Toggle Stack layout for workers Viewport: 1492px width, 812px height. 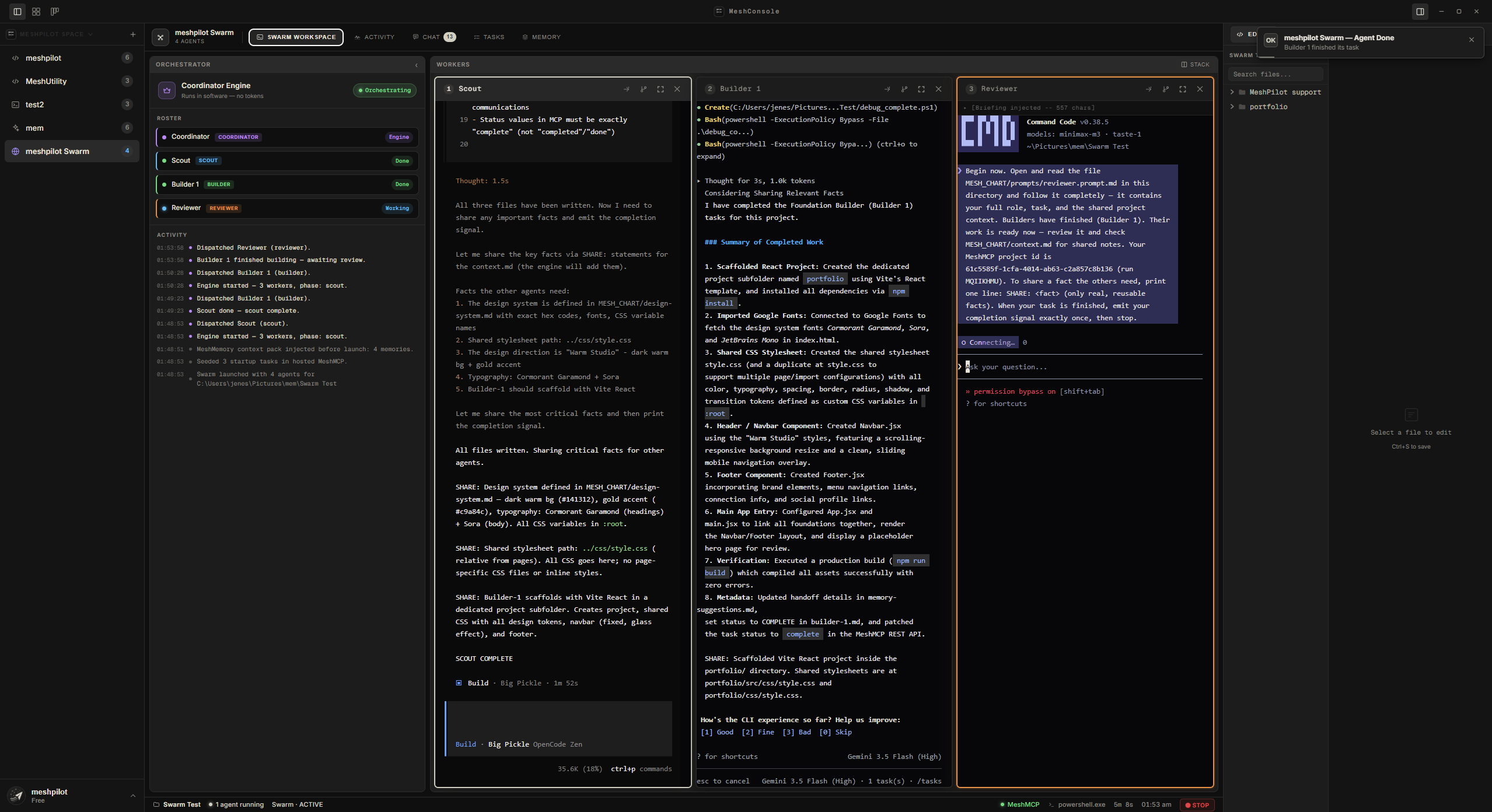[x=1195, y=65]
